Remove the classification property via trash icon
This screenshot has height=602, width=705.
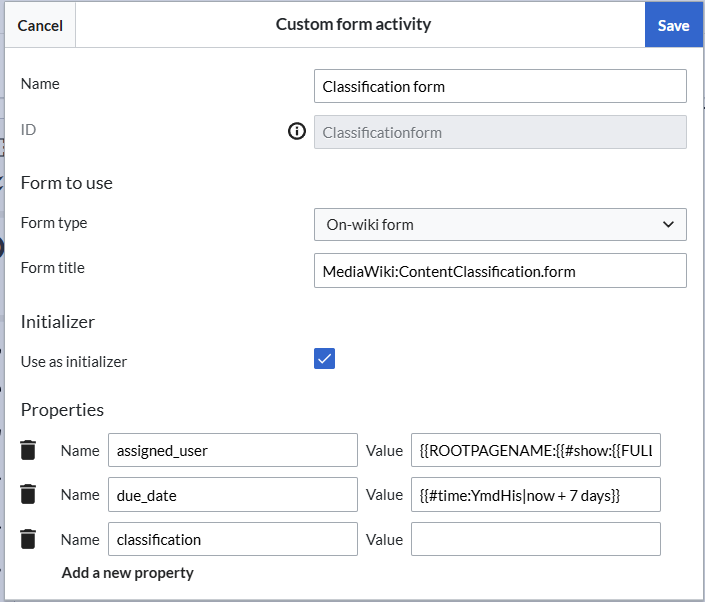(28, 539)
